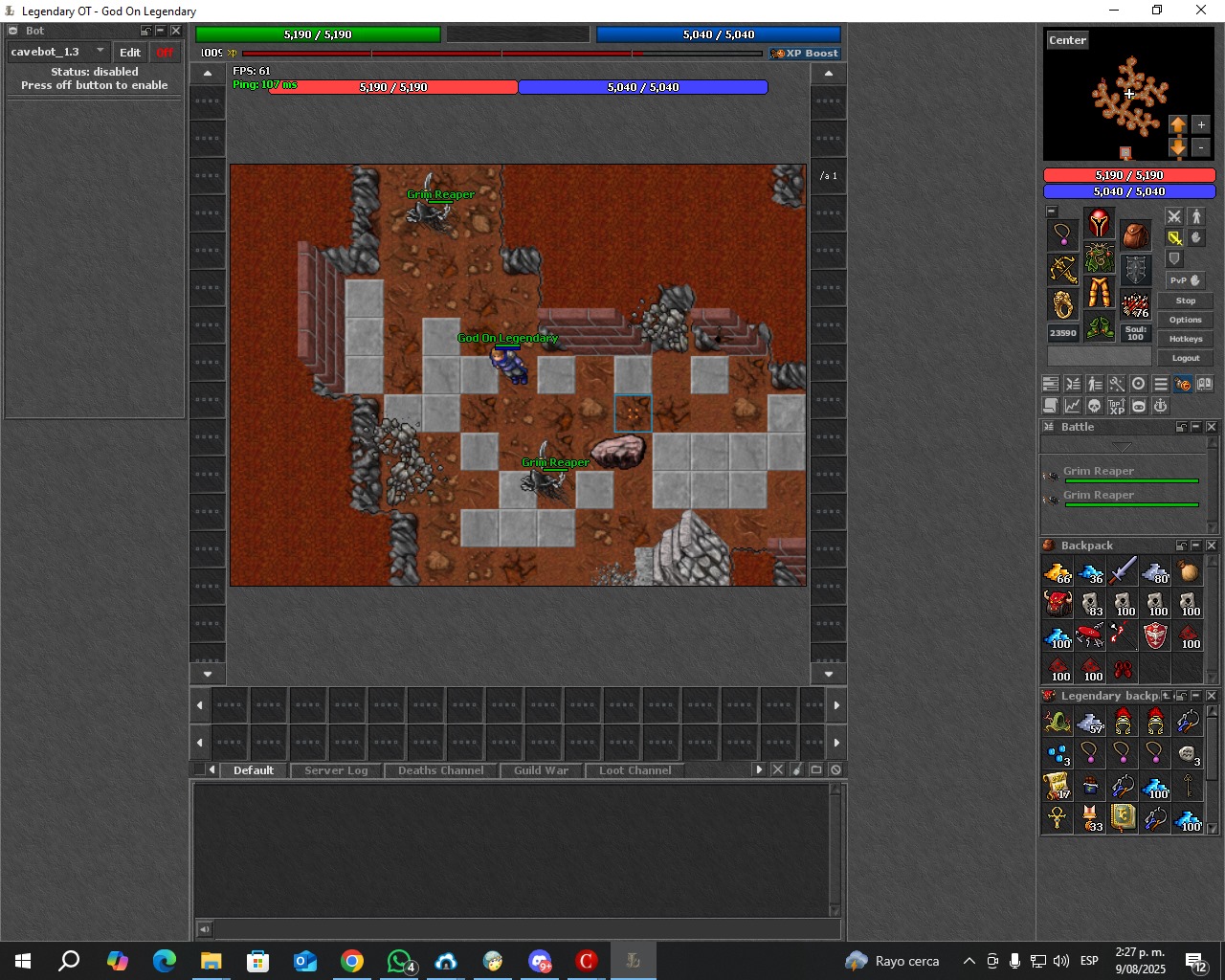
Task: Click the skull icon in the toolbar
Action: (x=1094, y=406)
